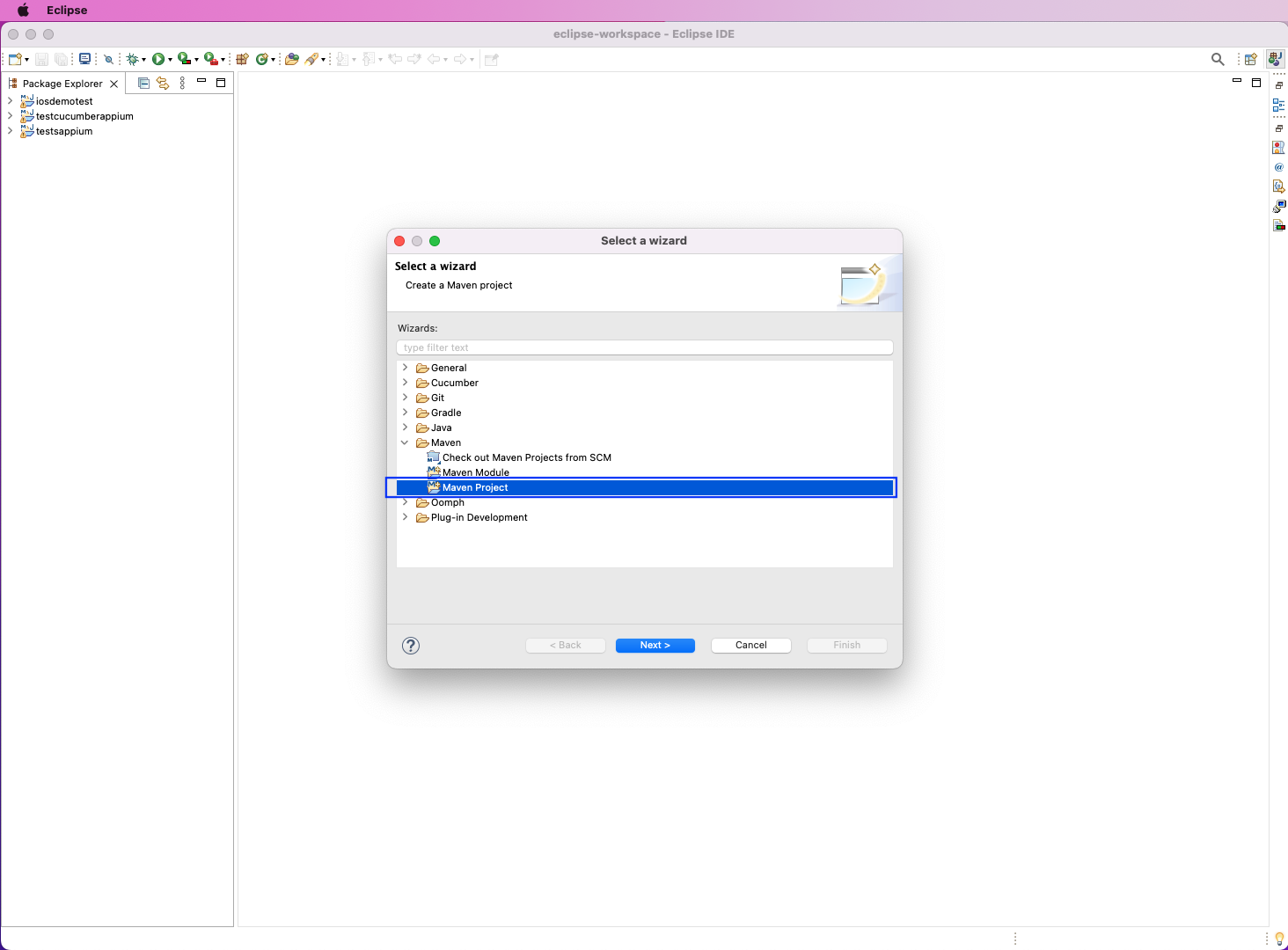
Task: Launch the Debug tool from the toolbar
Action: pos(134,59)
